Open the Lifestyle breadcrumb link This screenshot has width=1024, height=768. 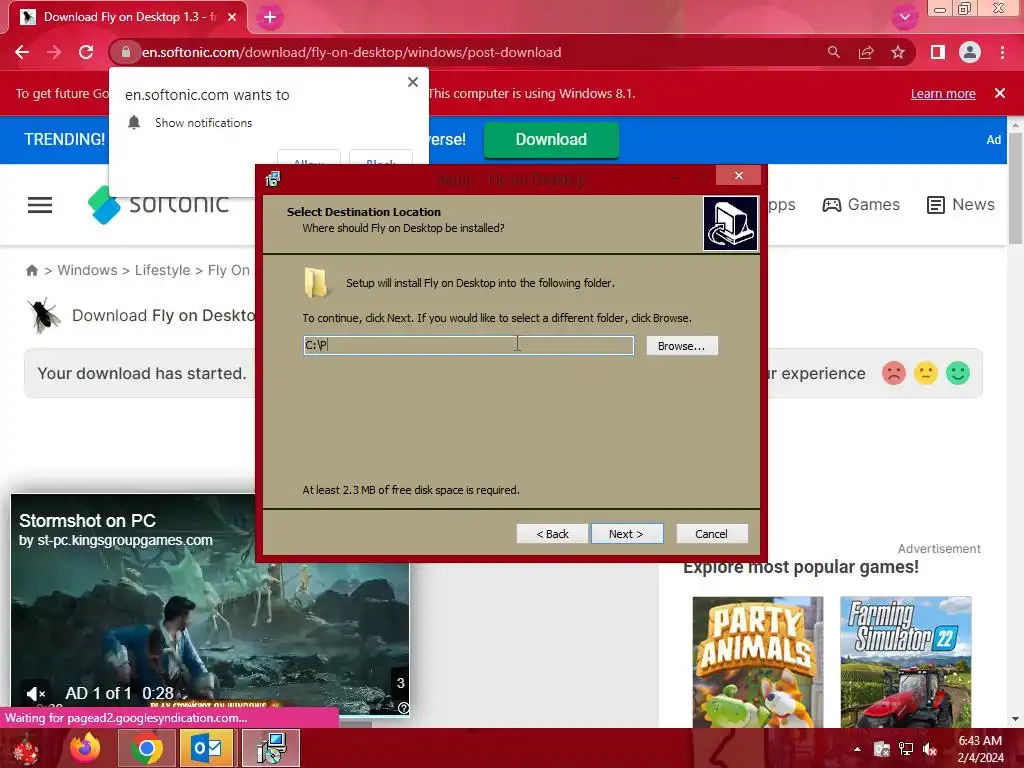click(163, 270)
